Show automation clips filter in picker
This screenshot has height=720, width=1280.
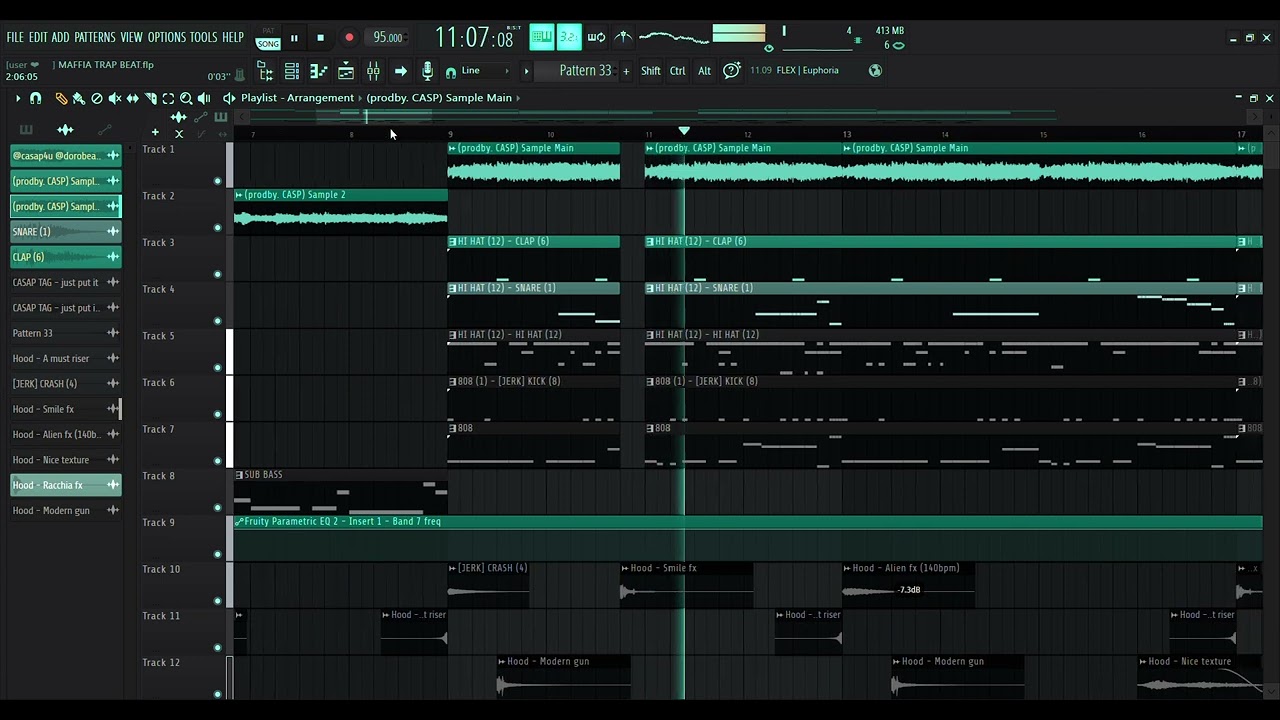pyautogui.click(x=104, y=130)
